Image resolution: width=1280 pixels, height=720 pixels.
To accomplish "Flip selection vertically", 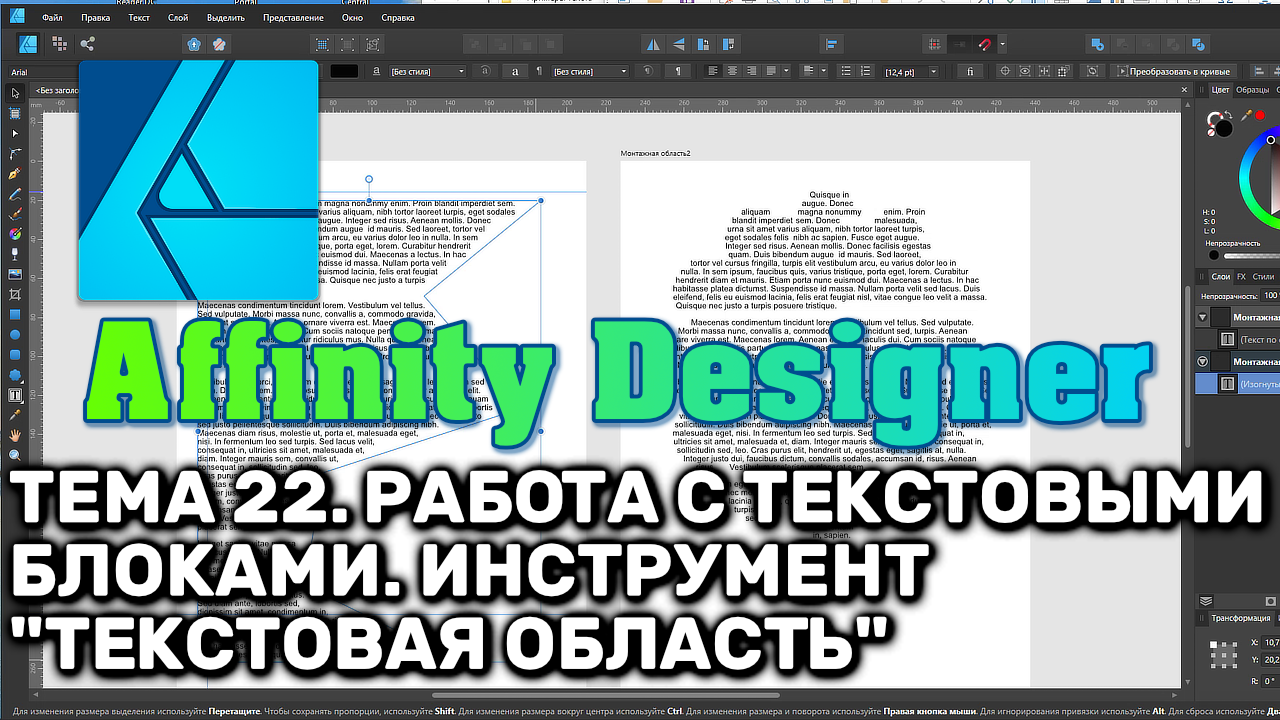I will [679, 44].
